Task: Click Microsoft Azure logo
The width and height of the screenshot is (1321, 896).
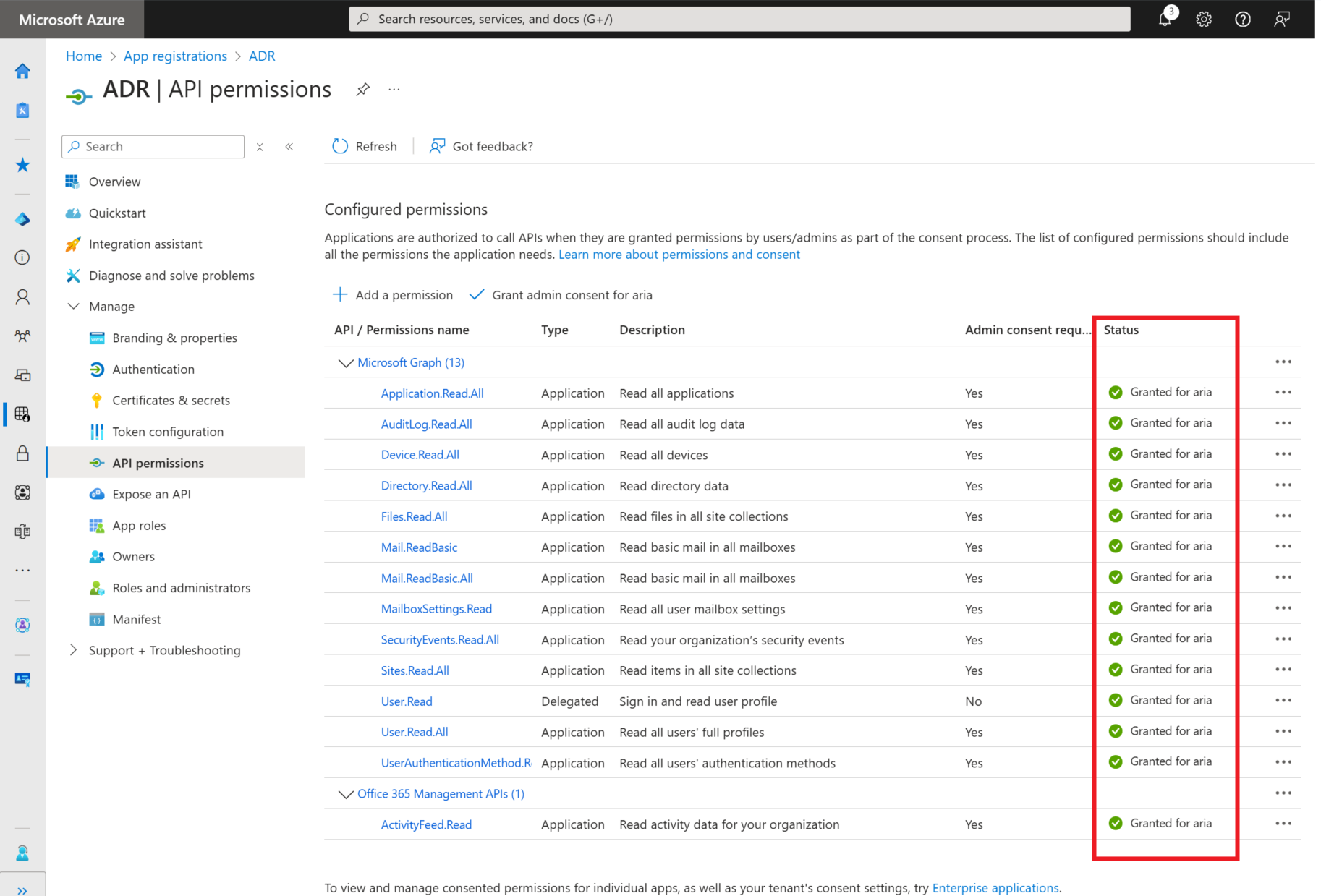Action: click(72, 20)
